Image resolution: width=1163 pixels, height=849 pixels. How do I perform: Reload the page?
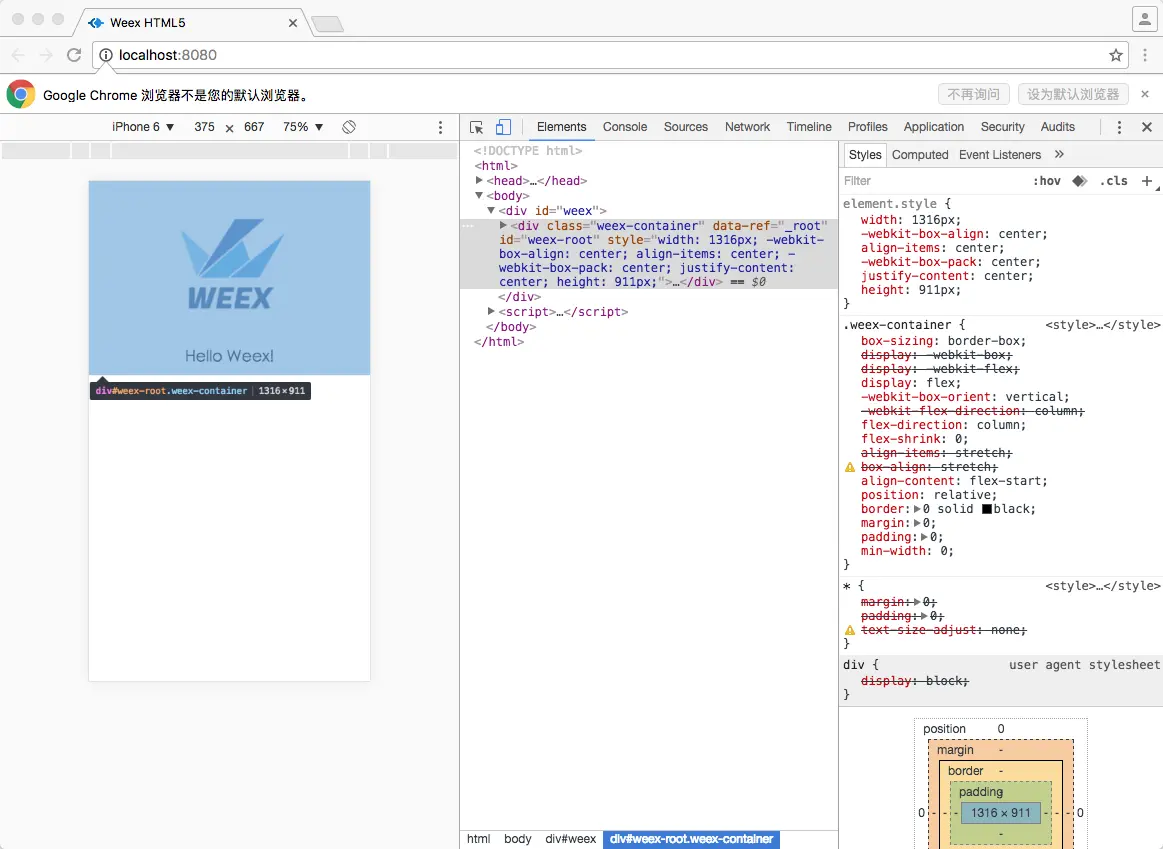coord(73,55)
